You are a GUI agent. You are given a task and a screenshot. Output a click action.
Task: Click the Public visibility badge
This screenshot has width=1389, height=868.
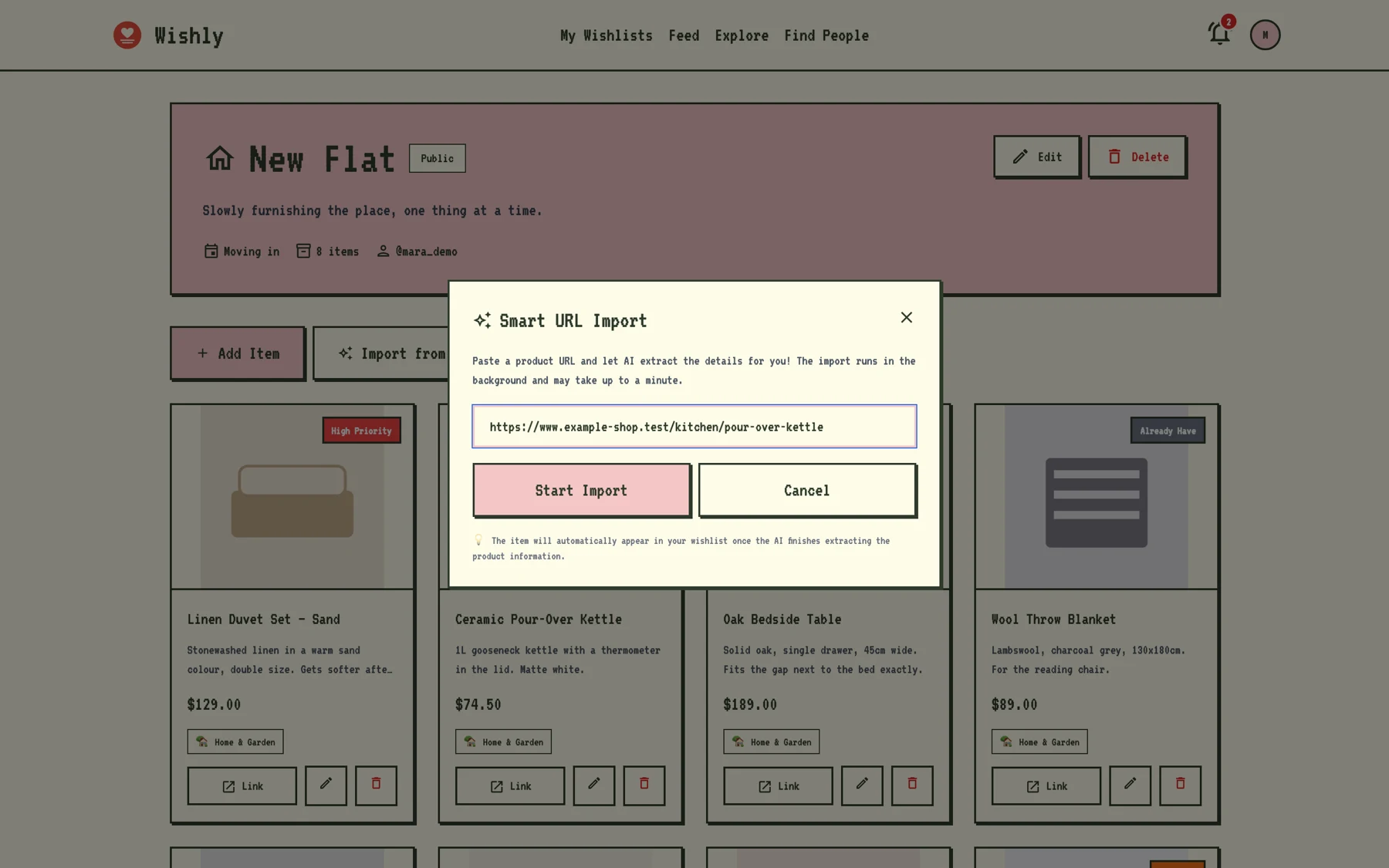pos(437,158)
